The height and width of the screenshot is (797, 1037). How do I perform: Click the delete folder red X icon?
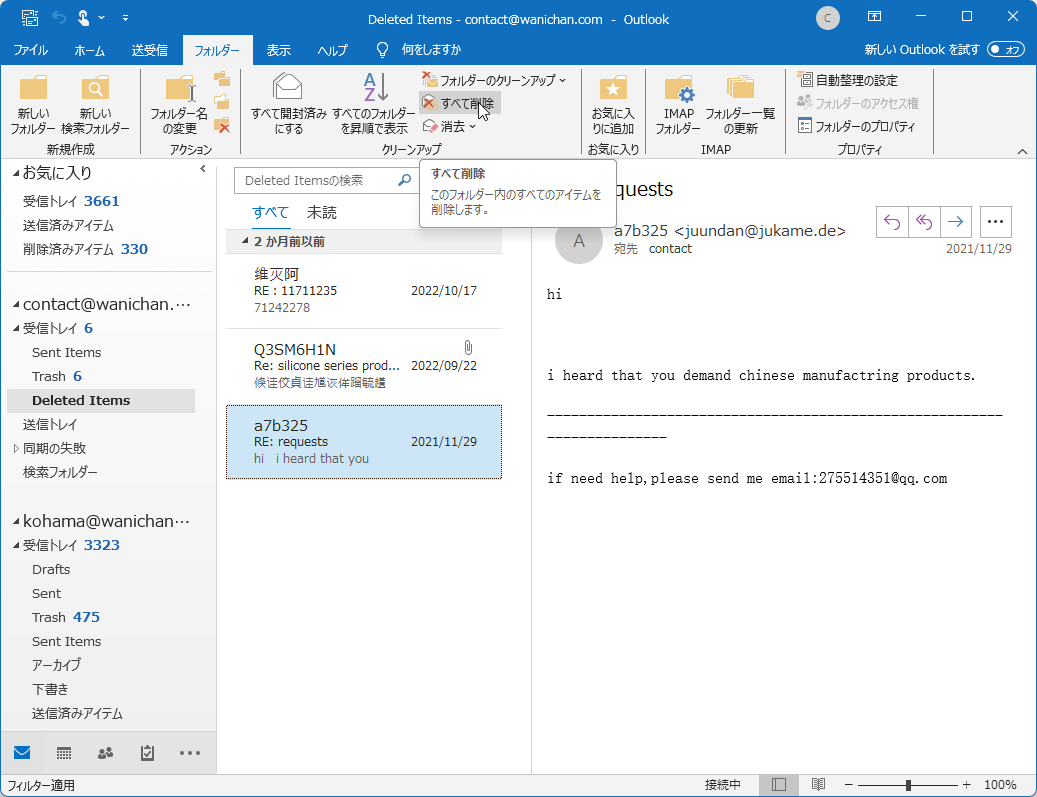223,125
